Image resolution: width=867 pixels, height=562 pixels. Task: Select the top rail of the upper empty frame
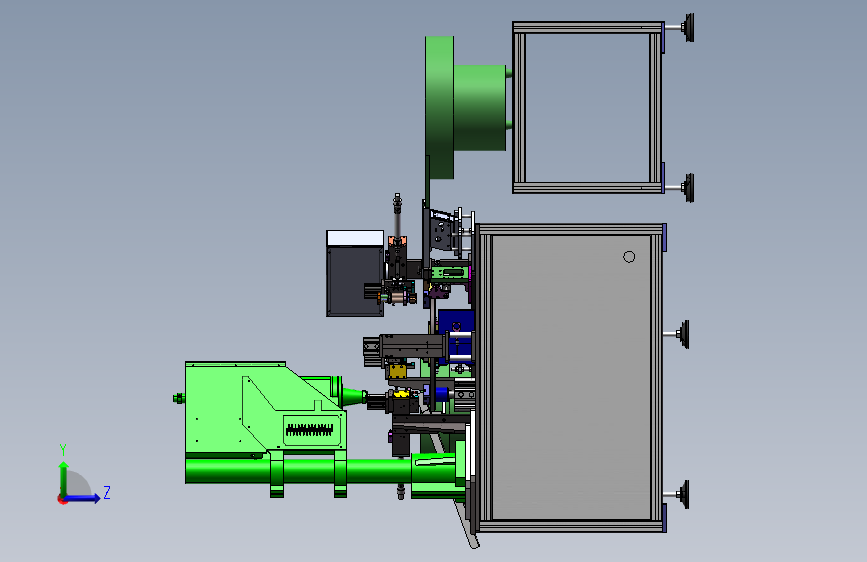[x=588, y=27]
